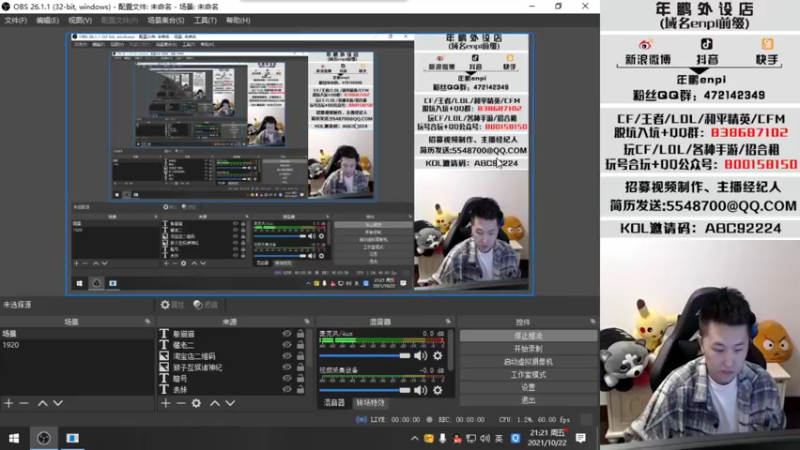Open the 视频采集设备 channel gear settings

pyautogui.click(x=438, y=390)
